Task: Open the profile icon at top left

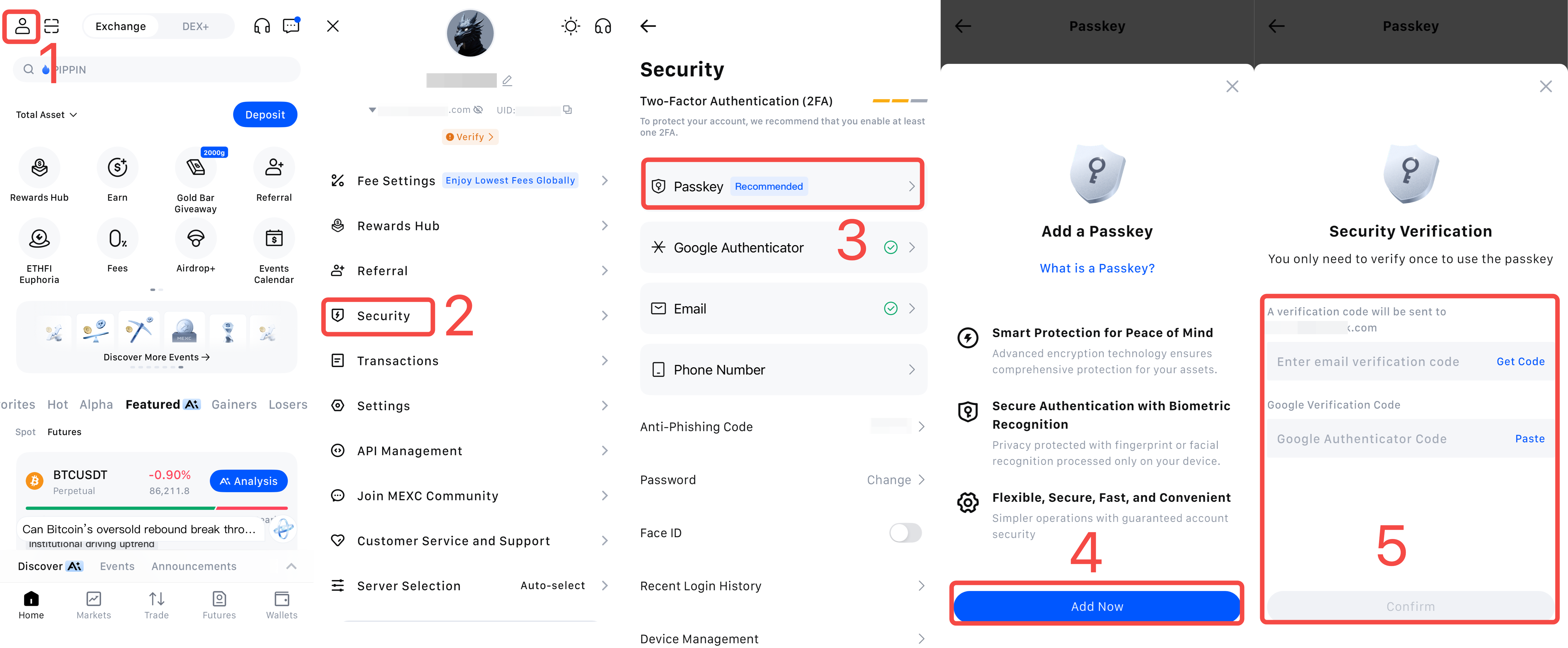Action: point(22,26)
